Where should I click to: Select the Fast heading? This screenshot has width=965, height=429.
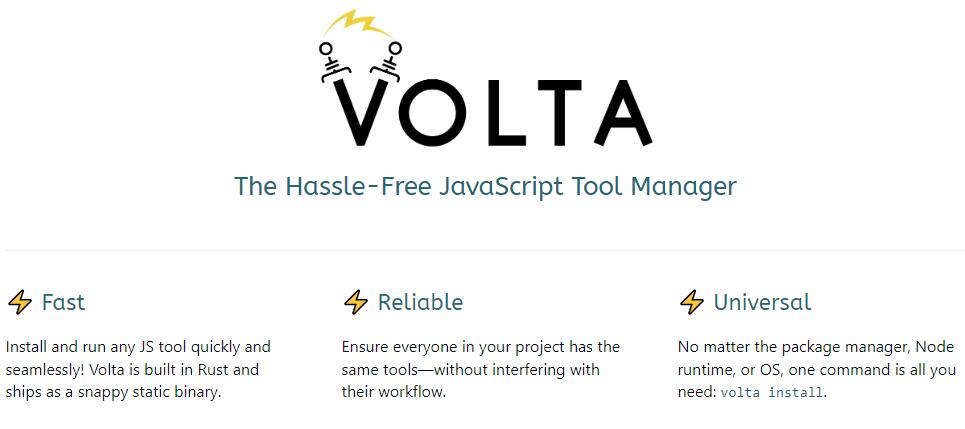tap(63, 302)
